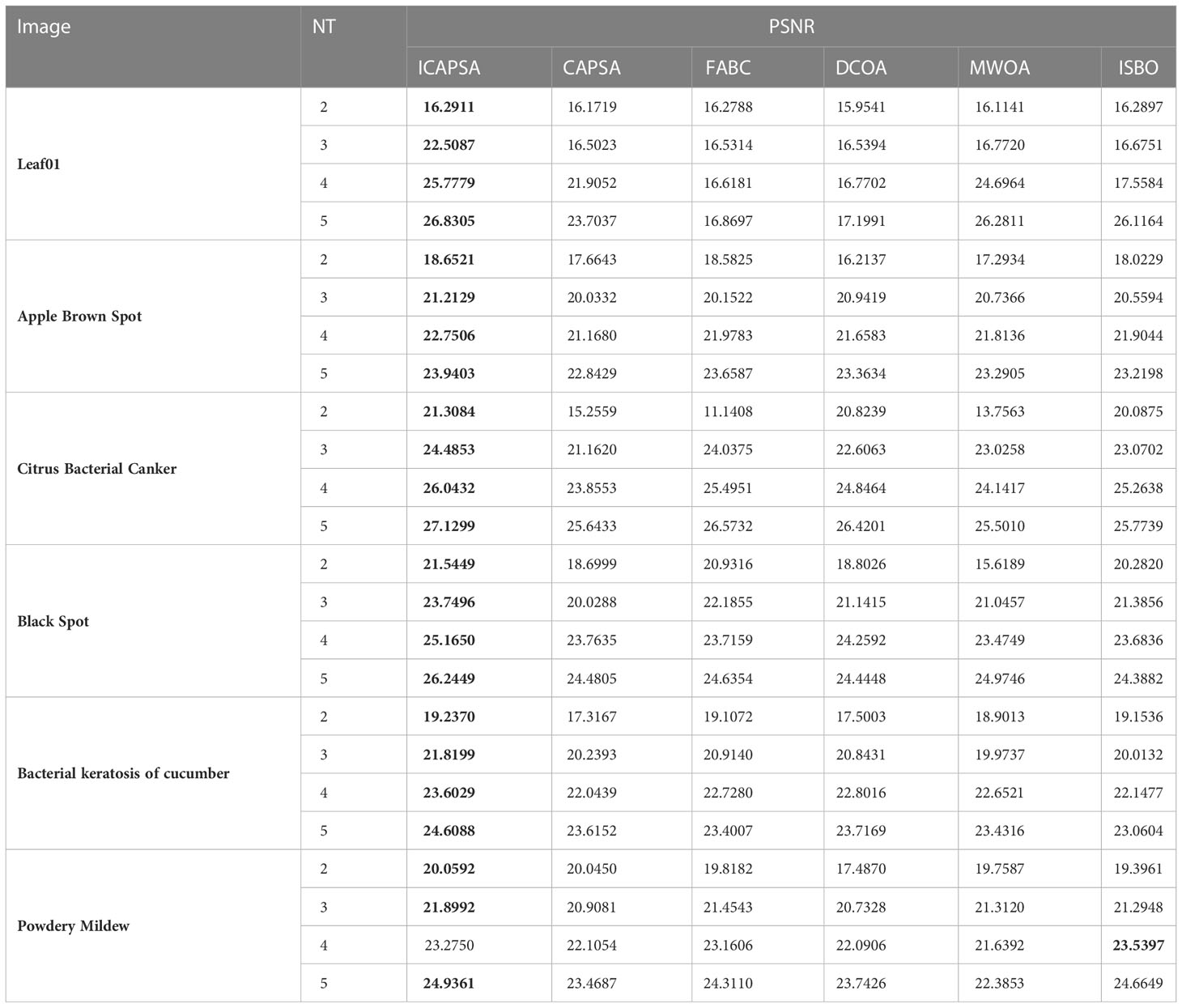Select the value 21.8992
Viewport: 1182px width, 1008px height.
(449, 908)
